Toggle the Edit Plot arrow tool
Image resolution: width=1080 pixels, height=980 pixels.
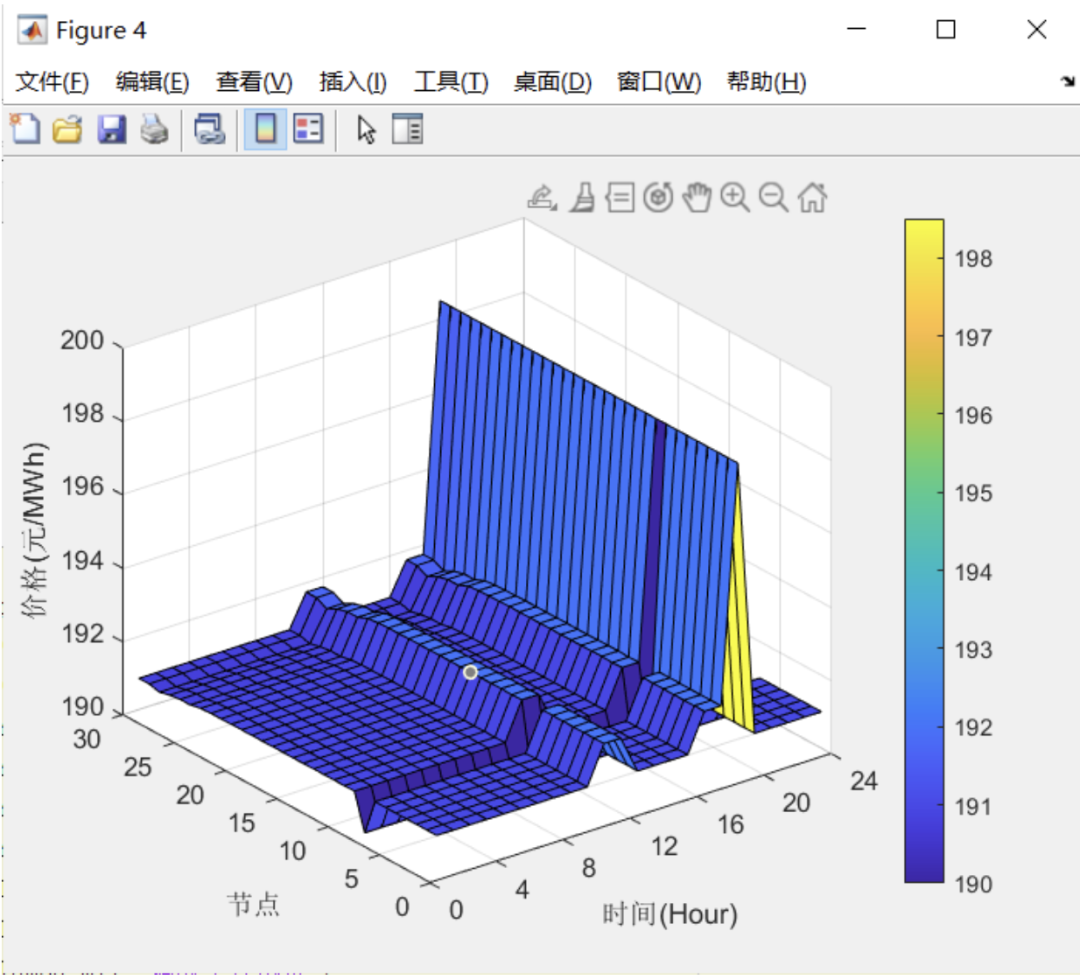click(366, 129)
